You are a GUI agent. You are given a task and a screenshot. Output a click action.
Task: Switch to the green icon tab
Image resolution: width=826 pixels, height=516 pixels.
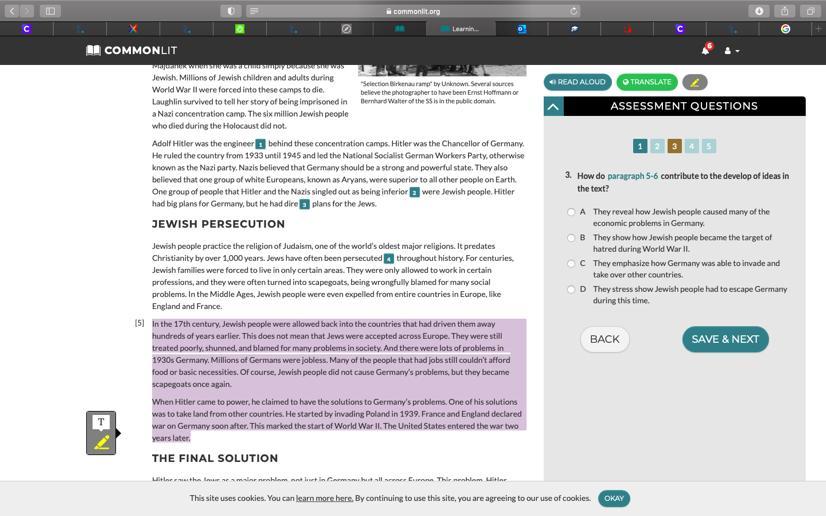[240, 29]
